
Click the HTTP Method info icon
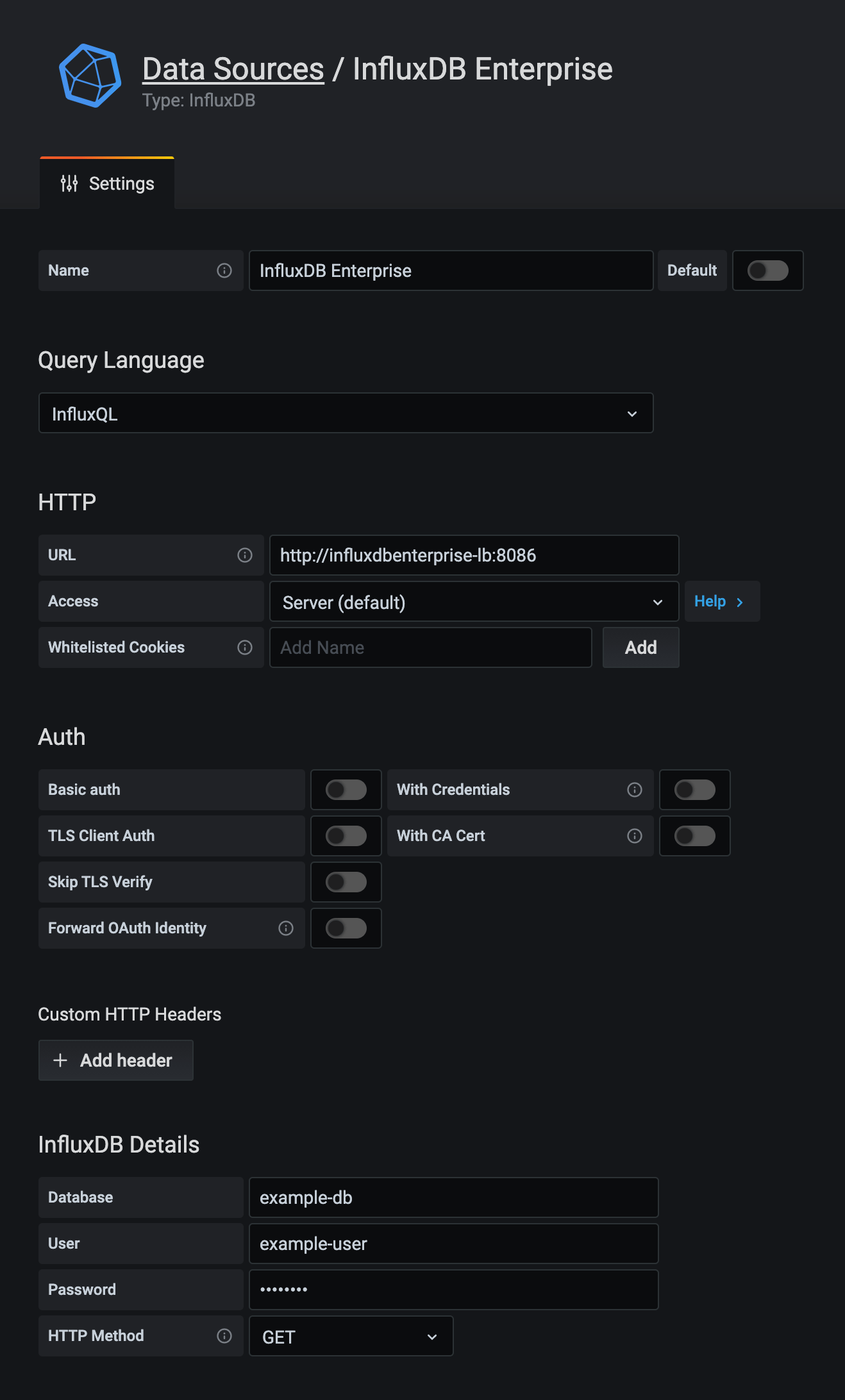(224, 1336)
